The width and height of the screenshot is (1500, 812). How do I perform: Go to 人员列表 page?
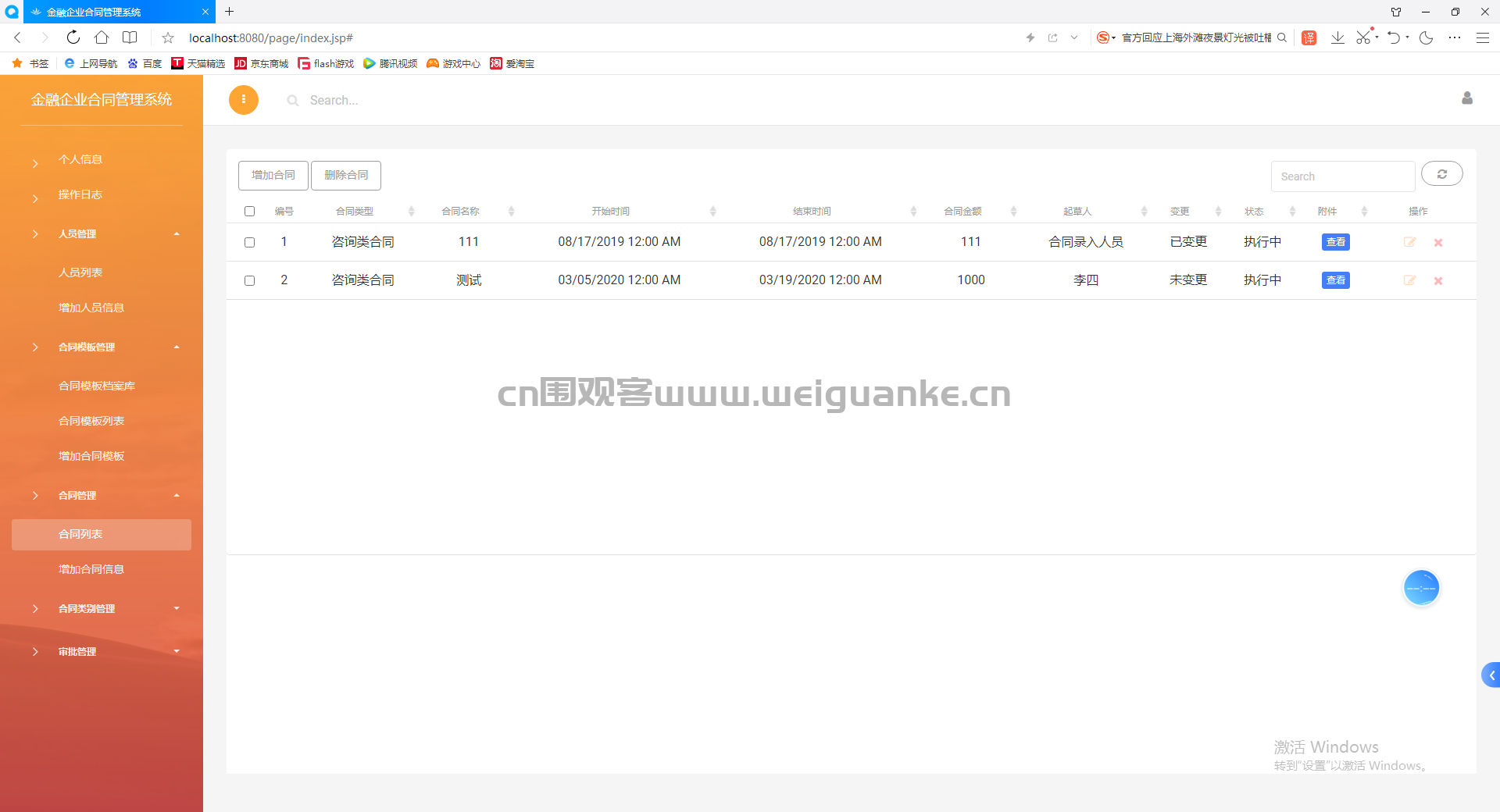tap(80, 272)
